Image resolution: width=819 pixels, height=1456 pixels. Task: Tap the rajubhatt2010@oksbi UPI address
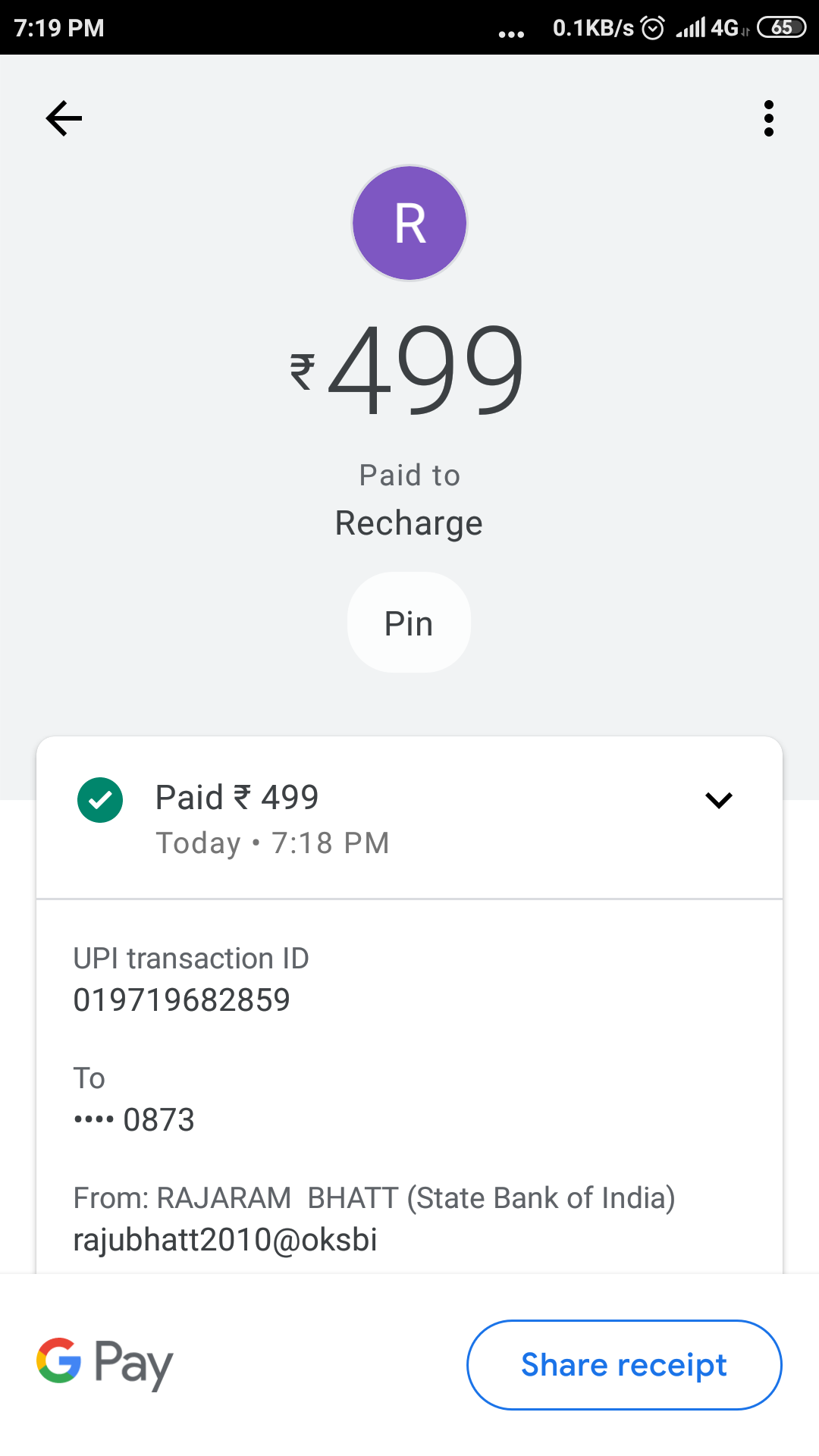[x=225, y=1240]
